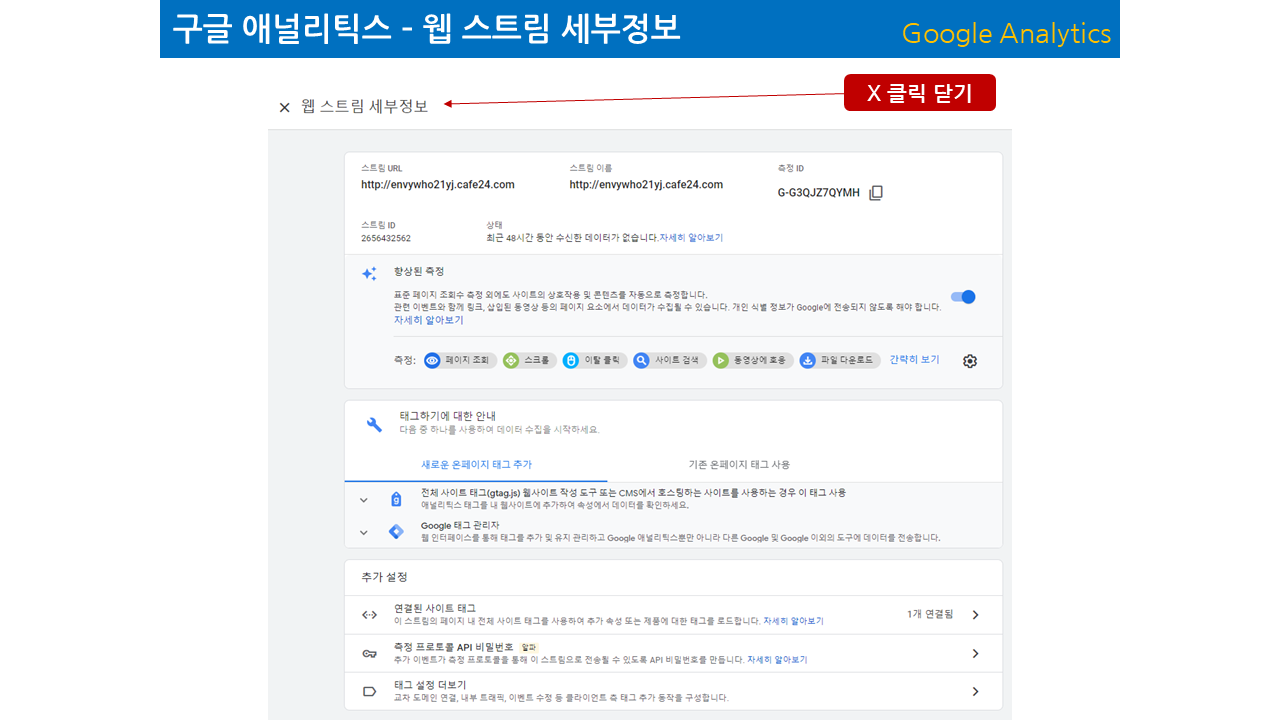Open 측정 프로토콜 API 비밀번호 chevron
This screenshot has width=1280, height=720.
[x=975, y=654]
